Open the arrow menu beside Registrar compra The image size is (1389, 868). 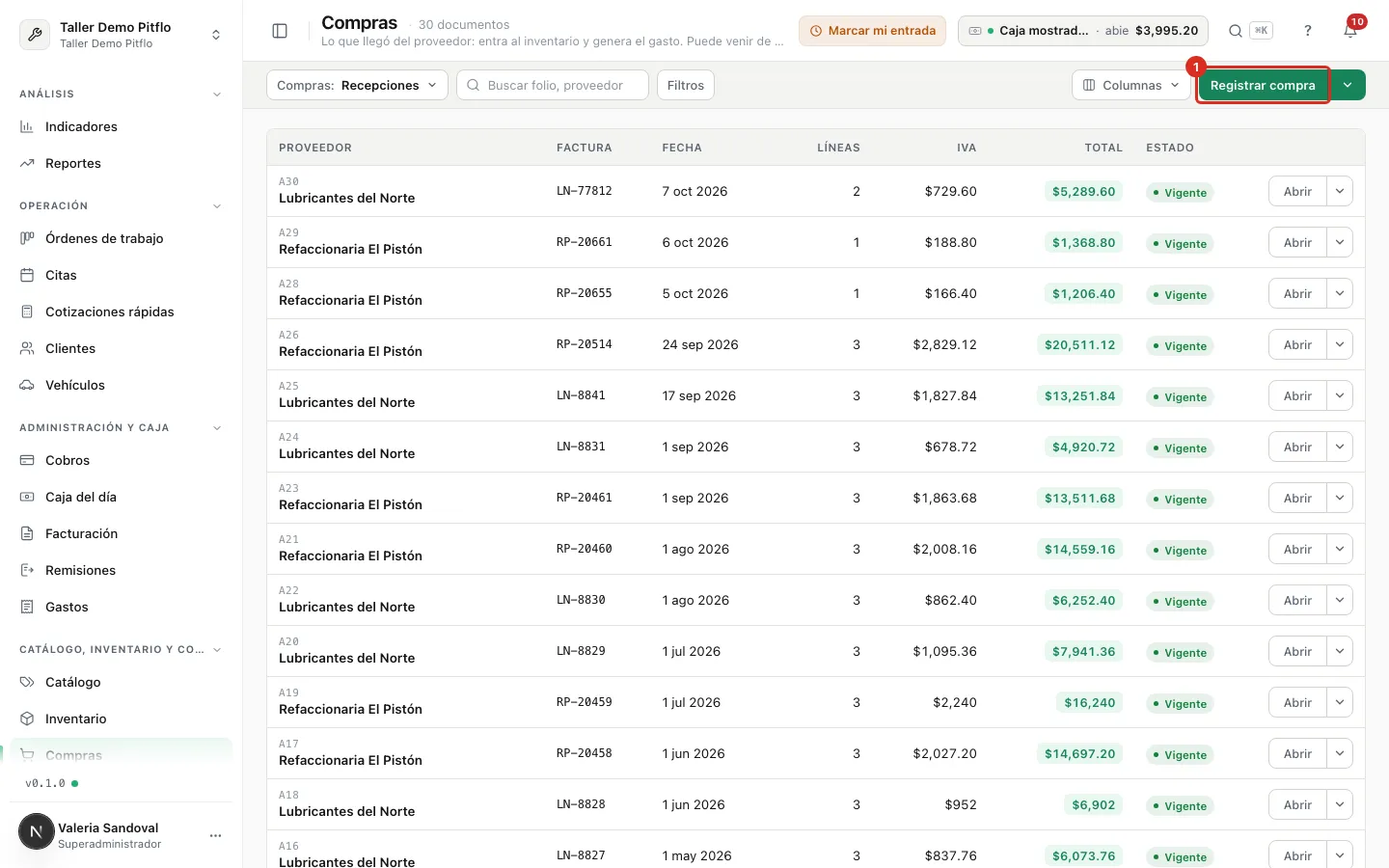1348,85
